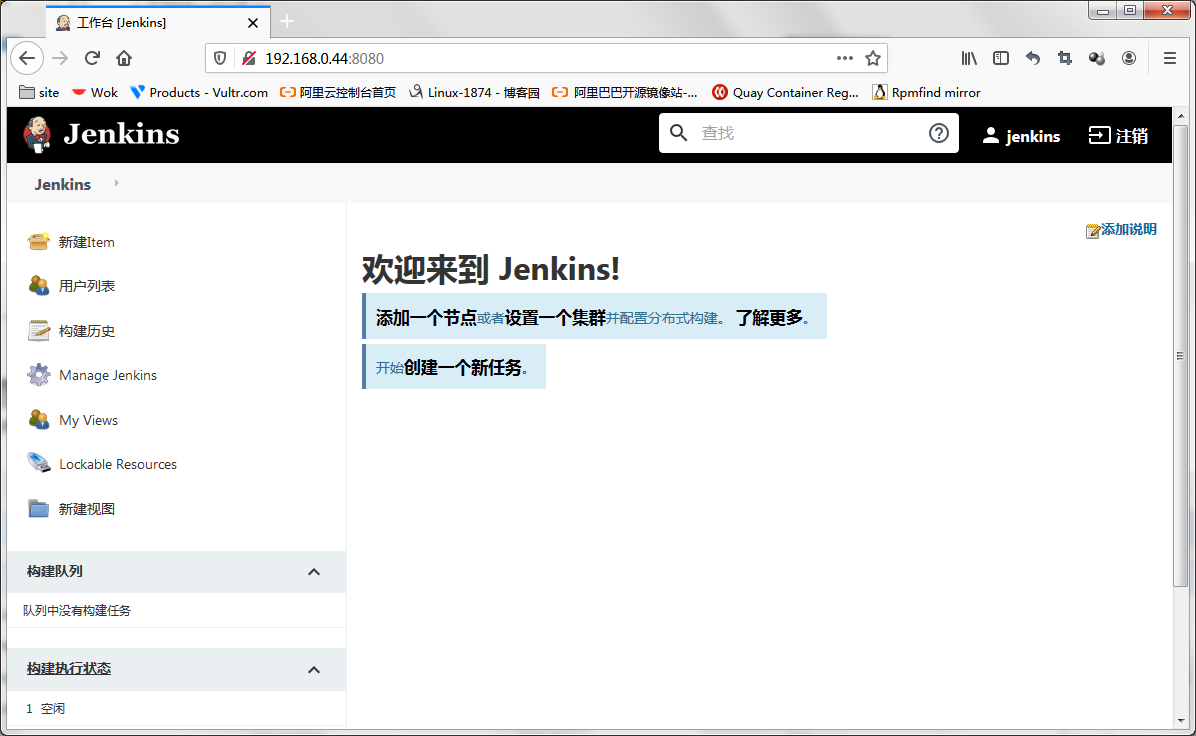Click the 创建一个新任务 link
1196x736 pixels.
(x=463, y=367)
